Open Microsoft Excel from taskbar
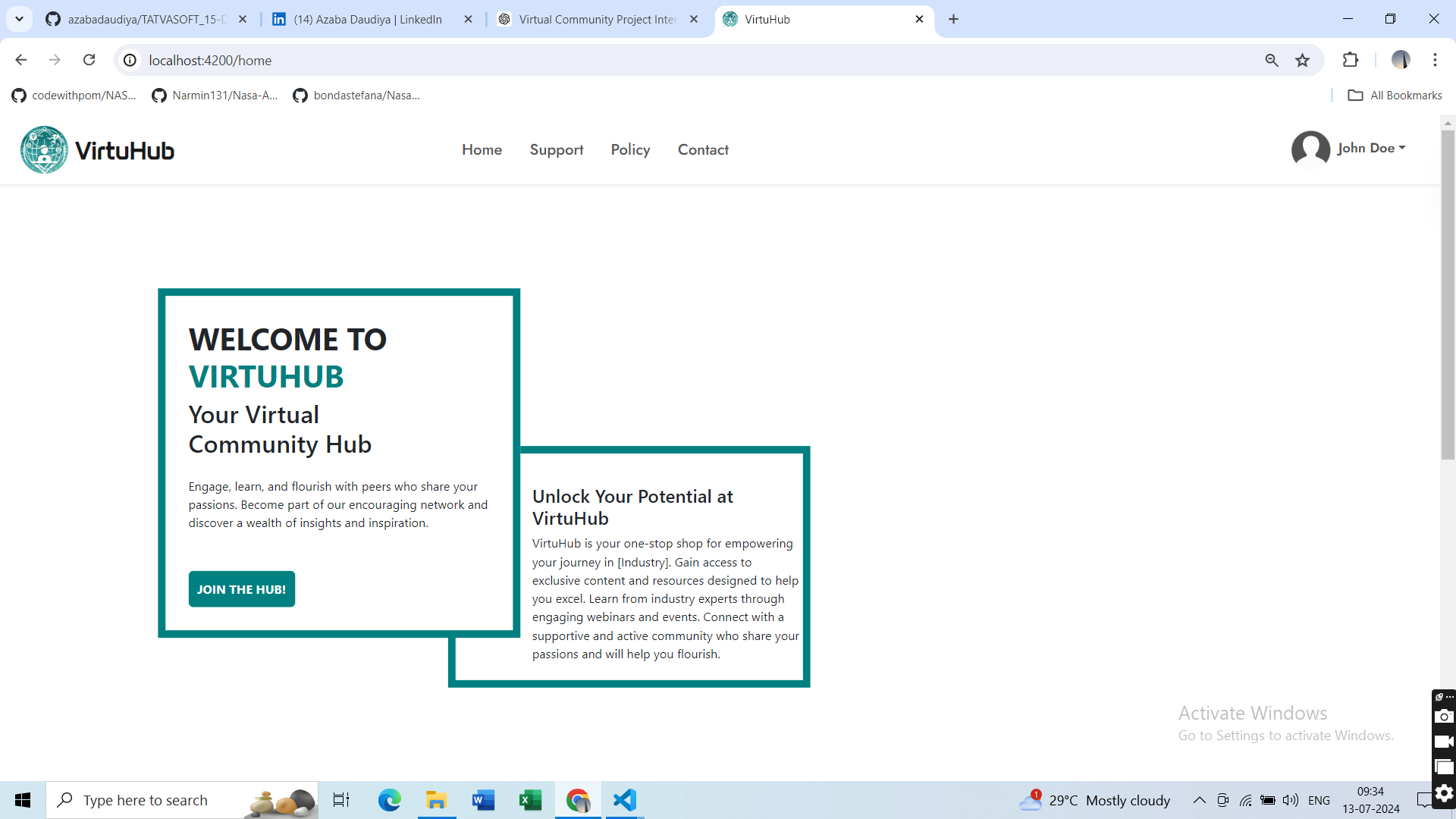 click(530, 800)
